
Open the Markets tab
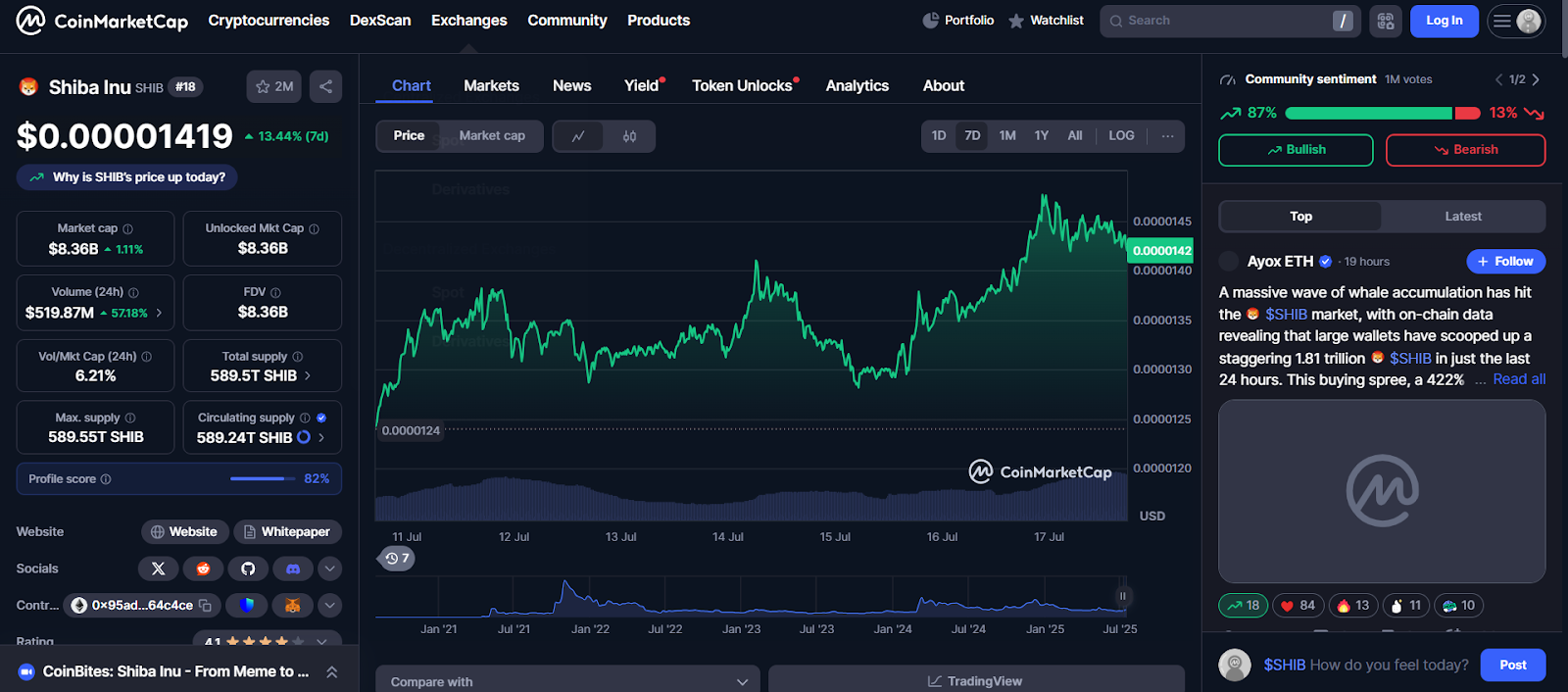point(491,86)
